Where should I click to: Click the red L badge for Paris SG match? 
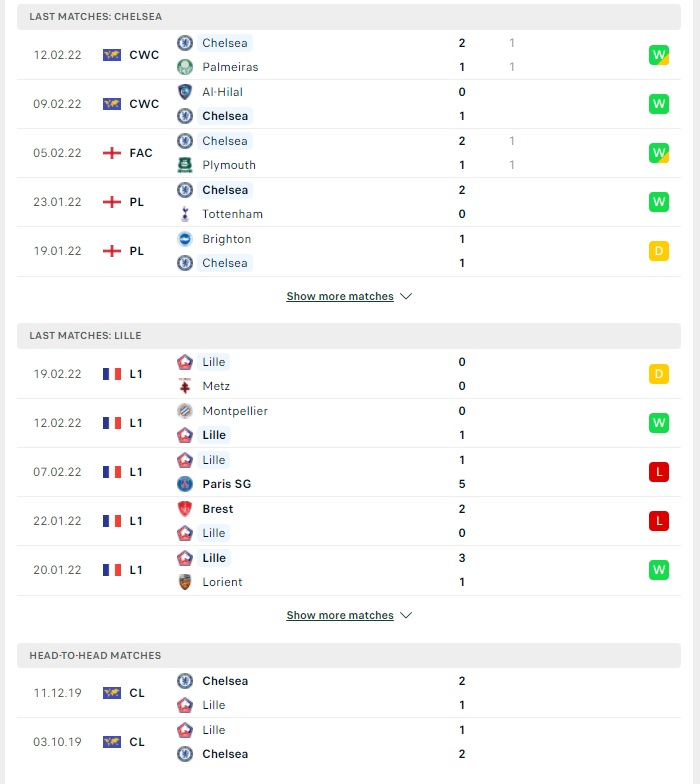point(658,472)
